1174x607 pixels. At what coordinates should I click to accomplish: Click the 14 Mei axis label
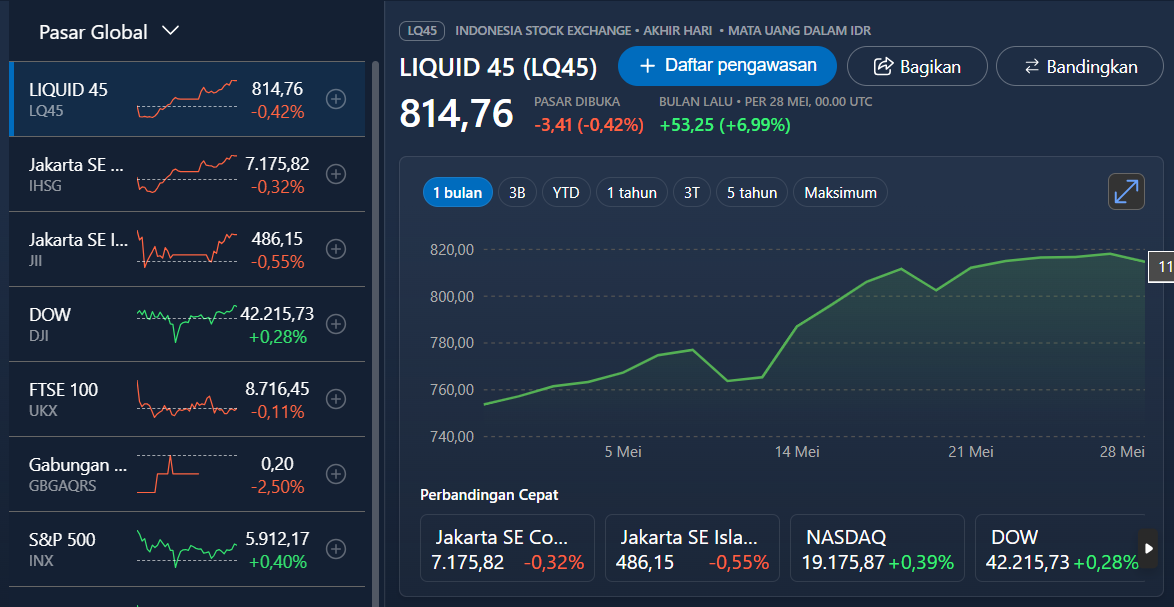coord(797,452)
